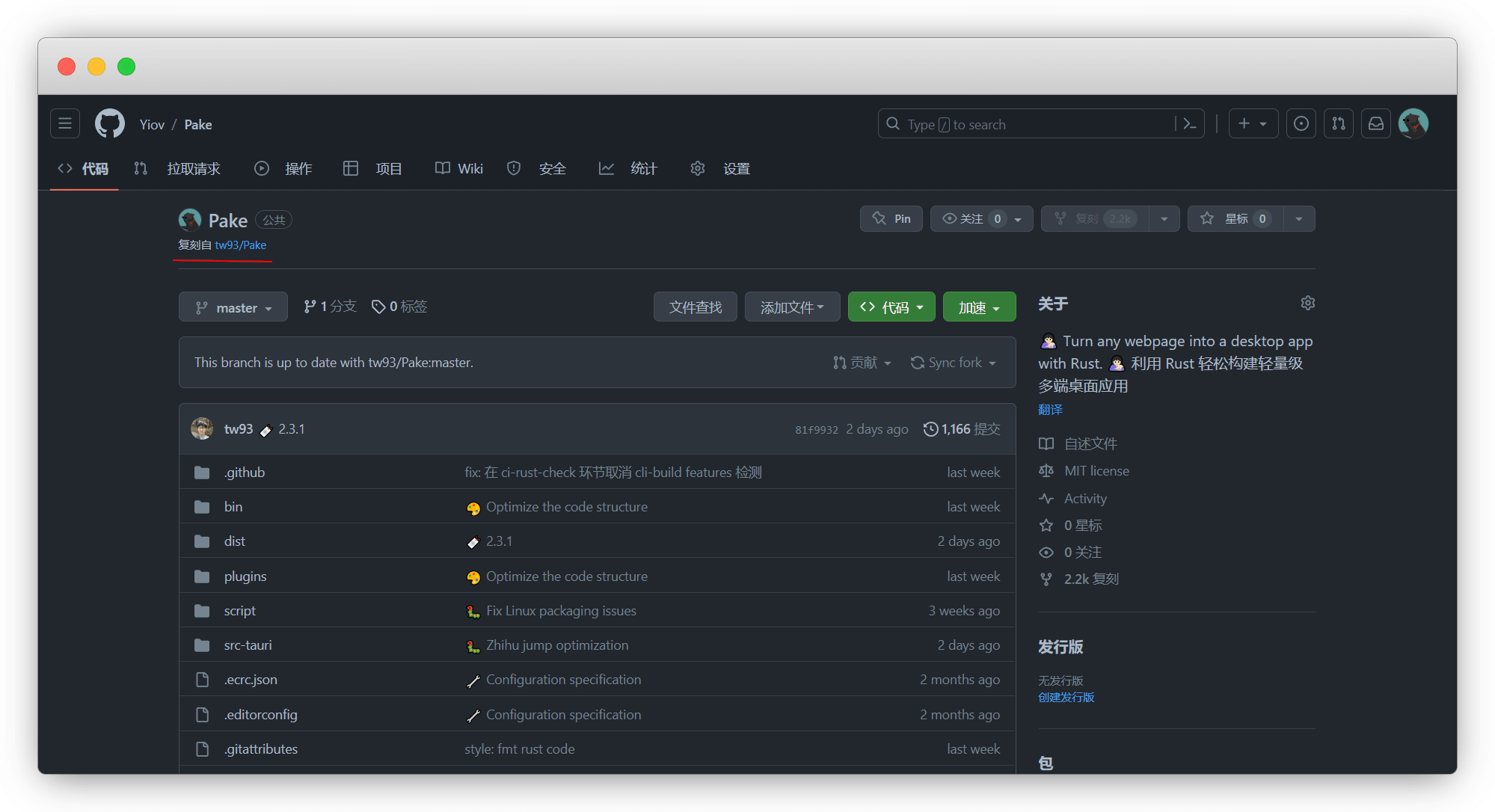Open the command palette terminal icon
Screen dimensions: 1495x812
pos(1189,124)
